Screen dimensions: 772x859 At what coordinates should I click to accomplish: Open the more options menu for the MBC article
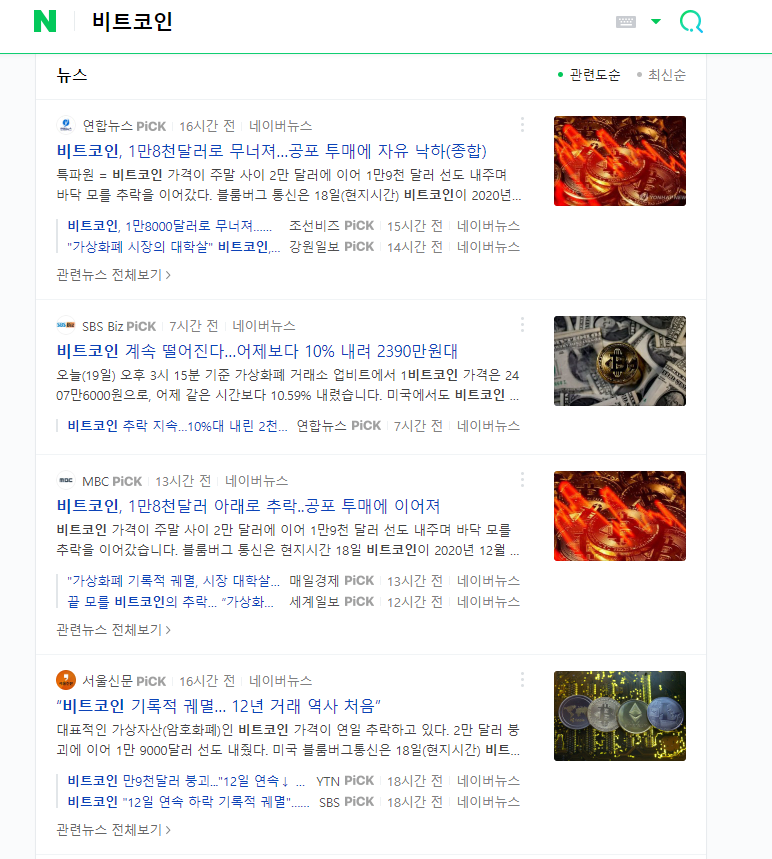click(522, 480)
